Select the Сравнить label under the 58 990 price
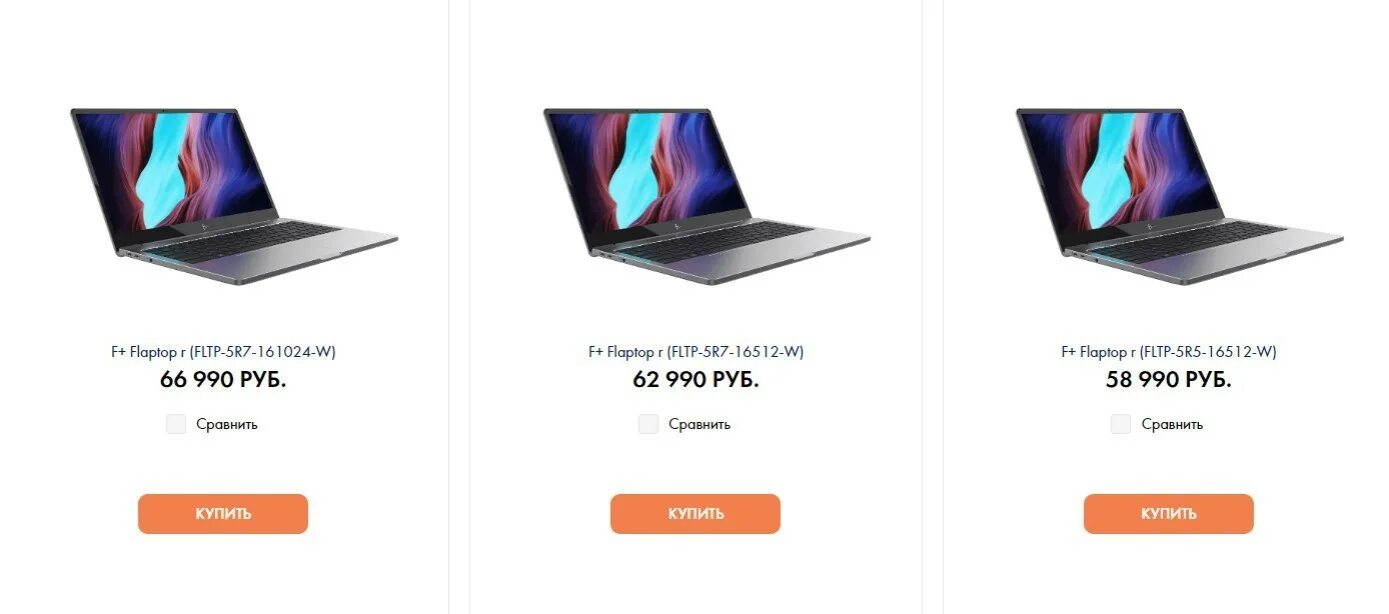This screenshot has height=614, width=1389. point(1172,424)
